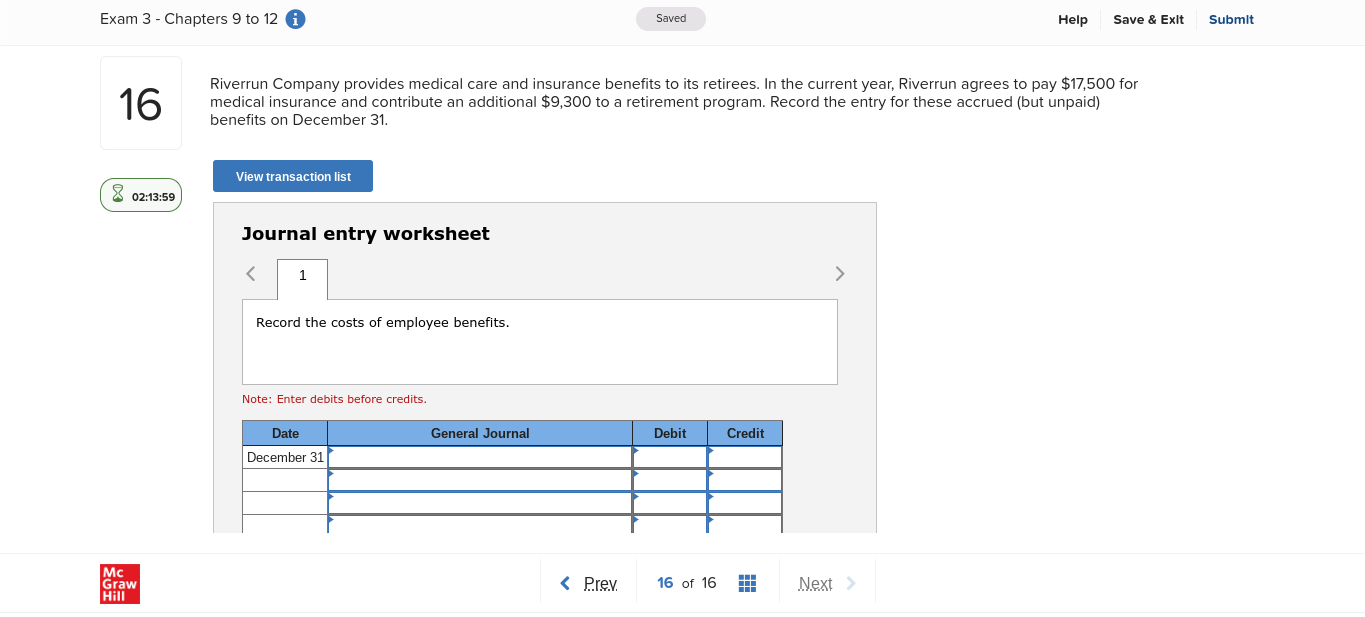
Task: Click the question number 16 box
Action: coord(141,103)
